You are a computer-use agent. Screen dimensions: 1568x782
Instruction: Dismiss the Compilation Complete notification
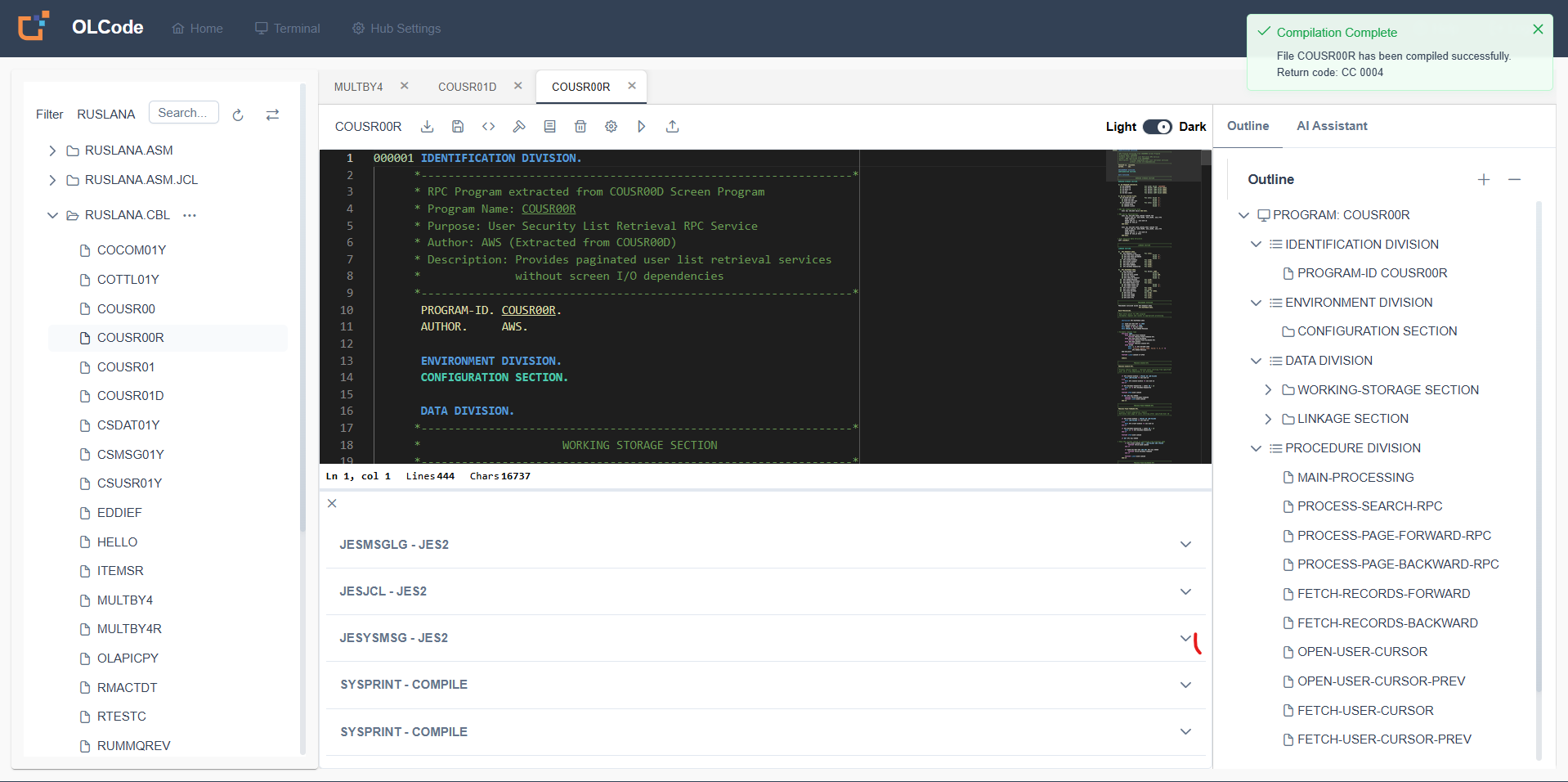[1538, 29]
